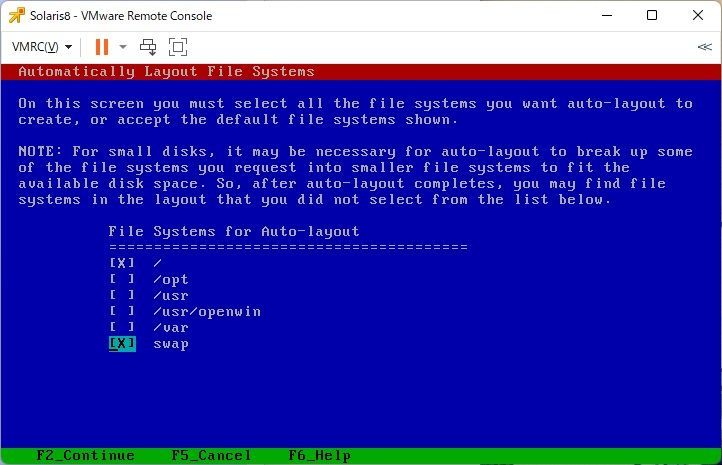Toggle the checkbox for the / file system

coord(122,263)
